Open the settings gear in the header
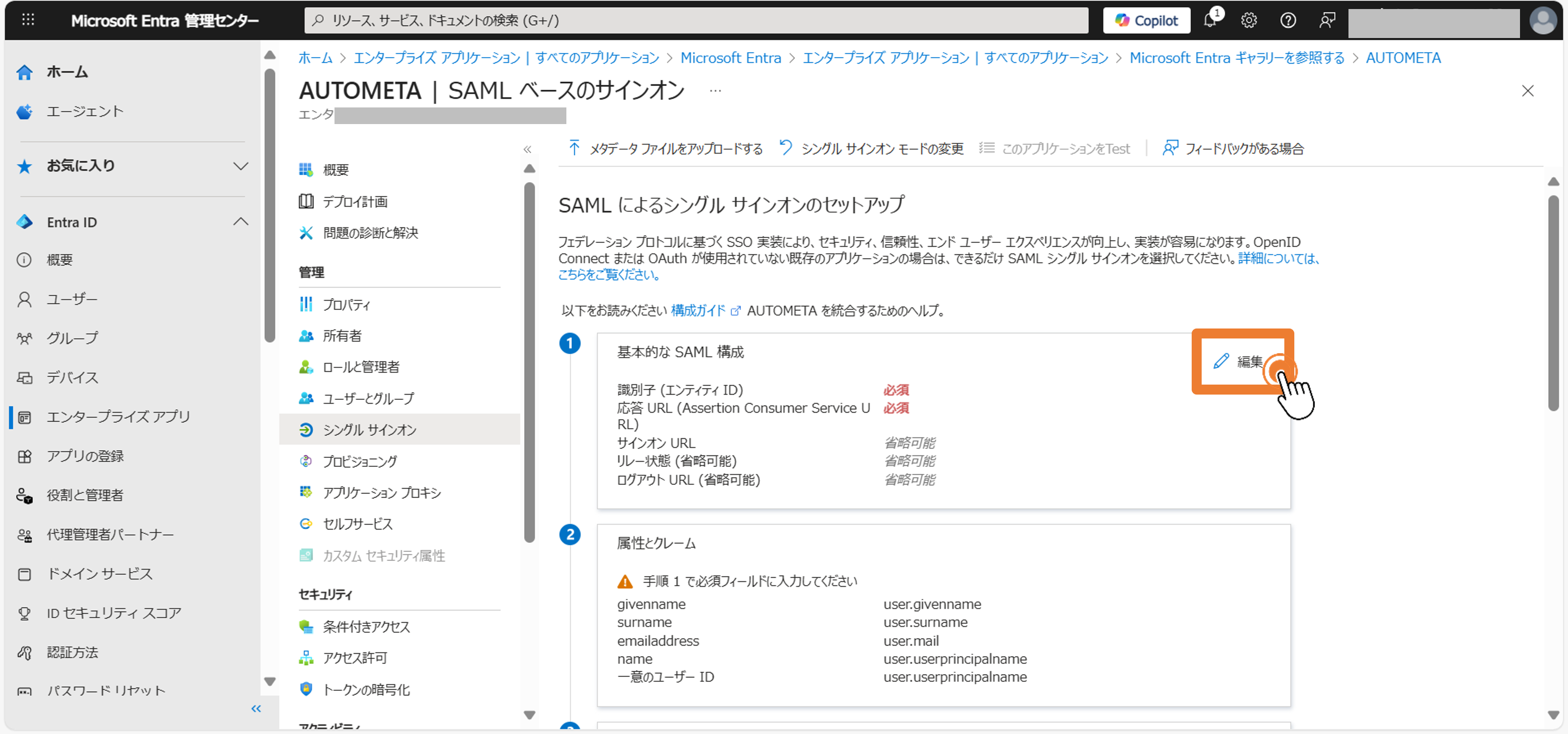Image resolution: width=1568 pixels, height=734 pixels. pos(1248,21)
